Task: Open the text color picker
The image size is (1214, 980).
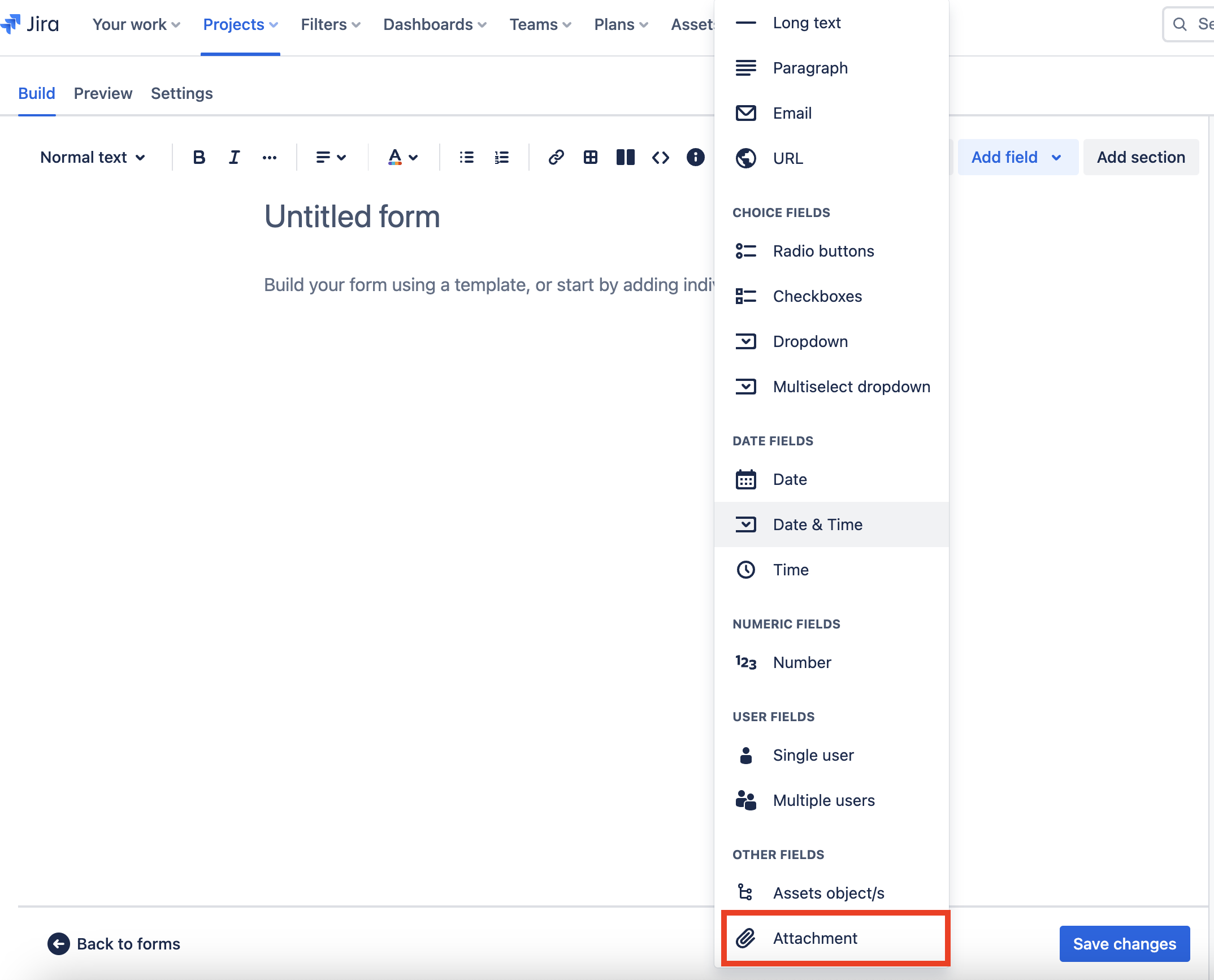Action: pyautogui.click(x=402, y=157)
